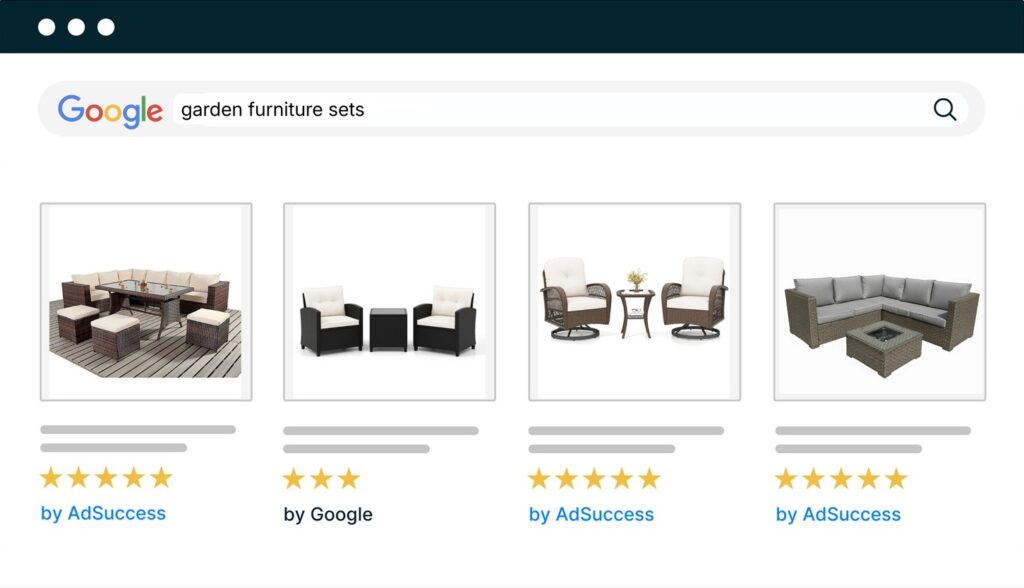1024x588 pixels.
Task: Open the first 'by AdSuccess' link
Action: pos(103,514)
